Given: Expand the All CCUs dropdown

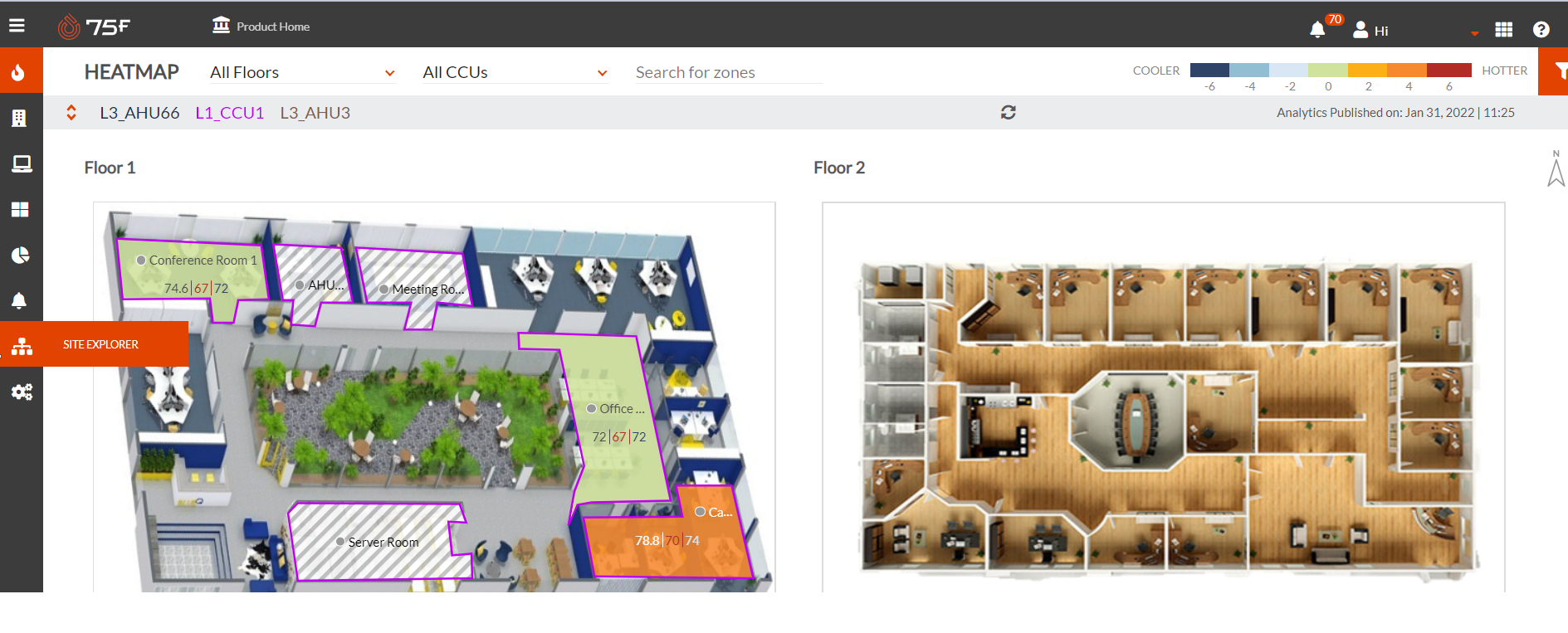Looking at the screenshot, I should click(x=515, y=72).
